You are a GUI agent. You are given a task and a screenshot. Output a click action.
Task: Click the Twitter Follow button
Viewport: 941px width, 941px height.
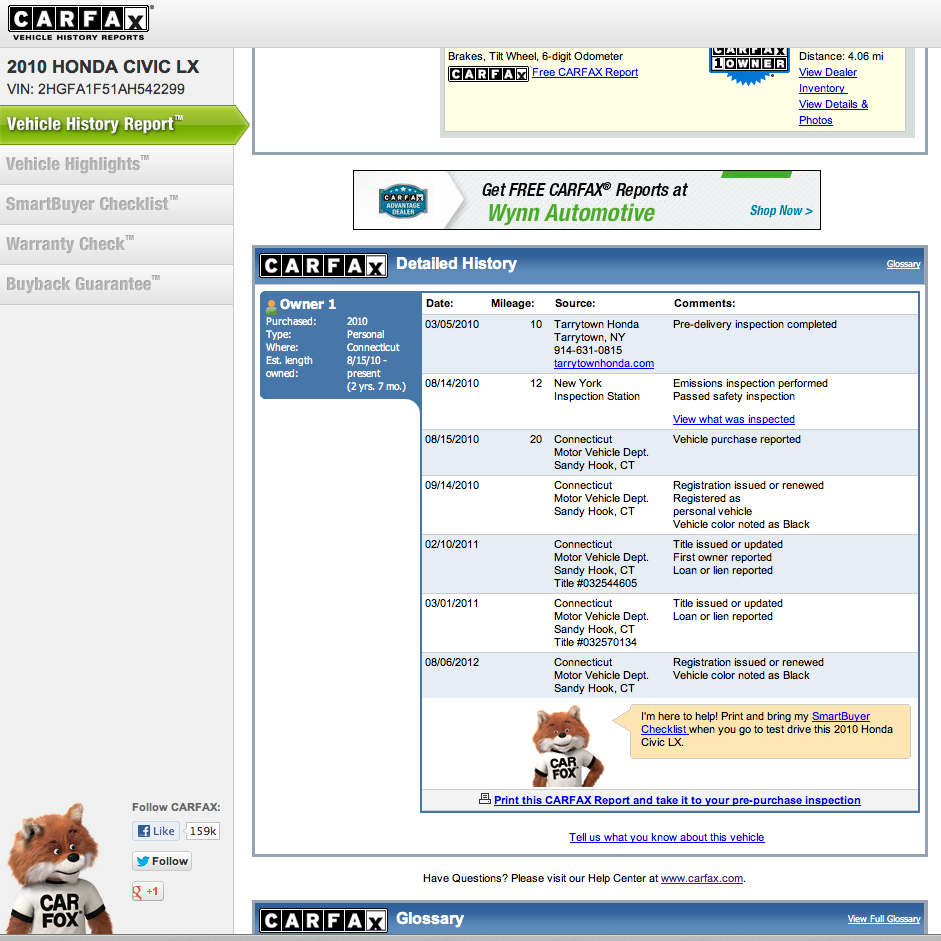tap(162, 861)
